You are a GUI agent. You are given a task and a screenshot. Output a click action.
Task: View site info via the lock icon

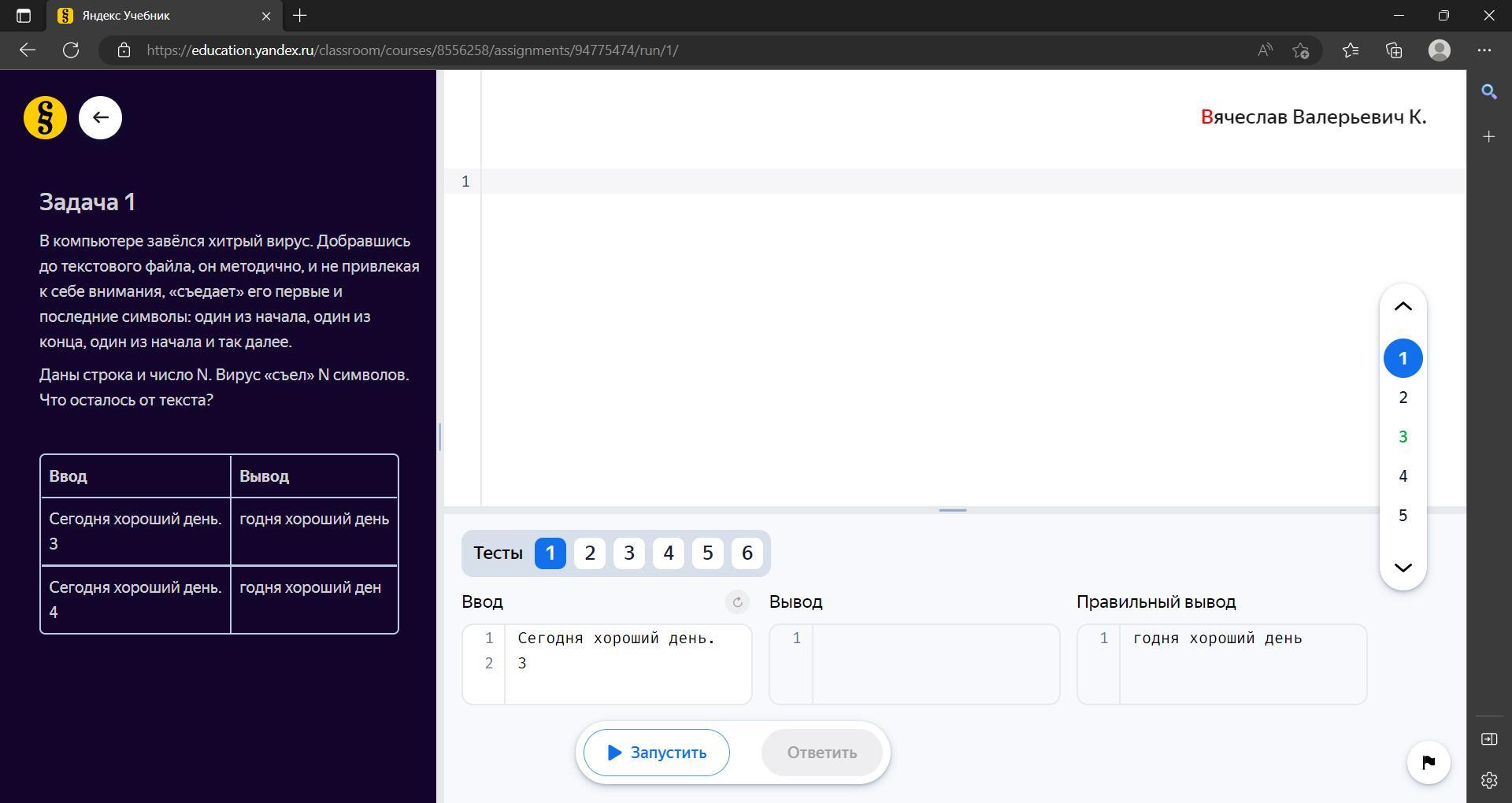124,50
